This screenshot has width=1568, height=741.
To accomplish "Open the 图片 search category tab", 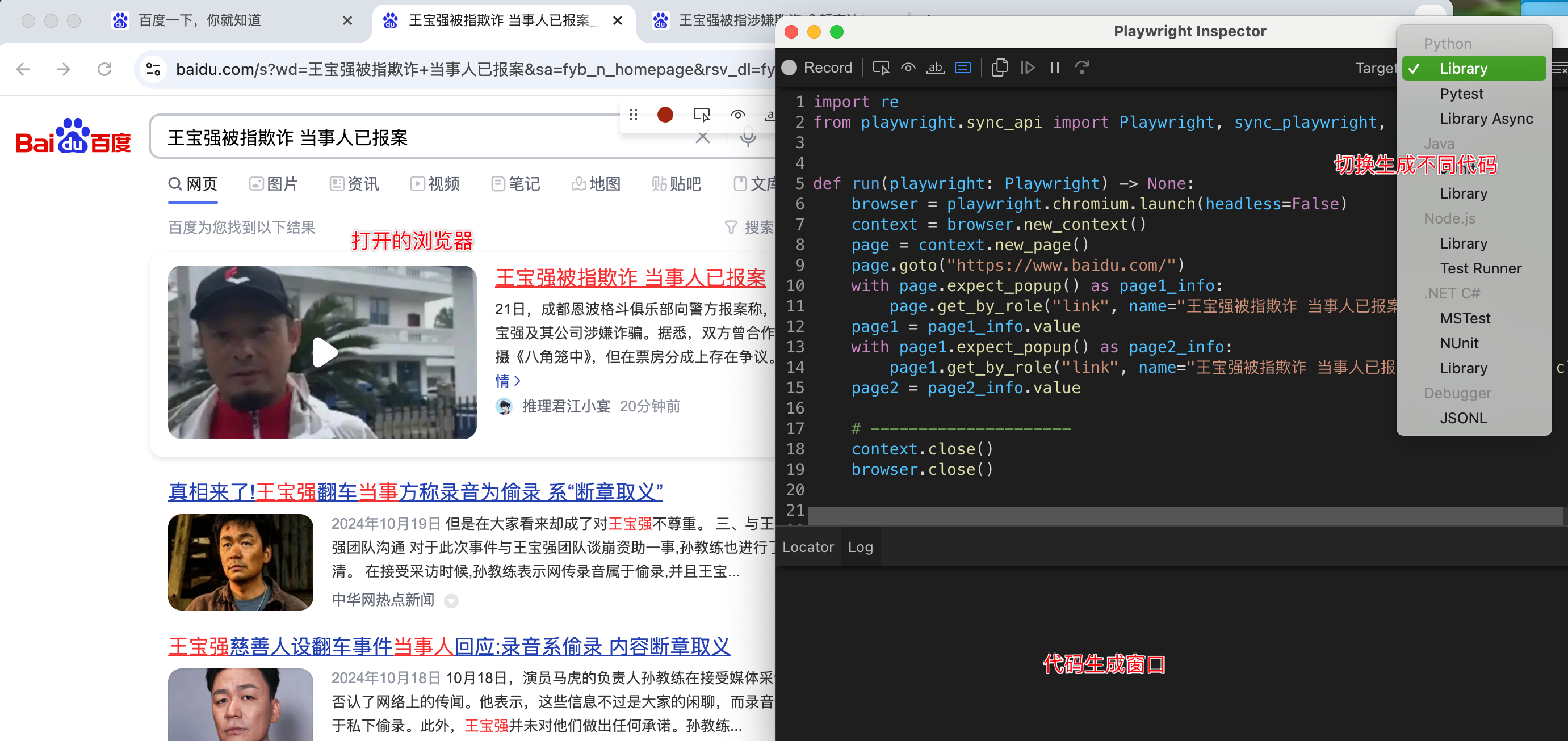I will pos(273,184).
